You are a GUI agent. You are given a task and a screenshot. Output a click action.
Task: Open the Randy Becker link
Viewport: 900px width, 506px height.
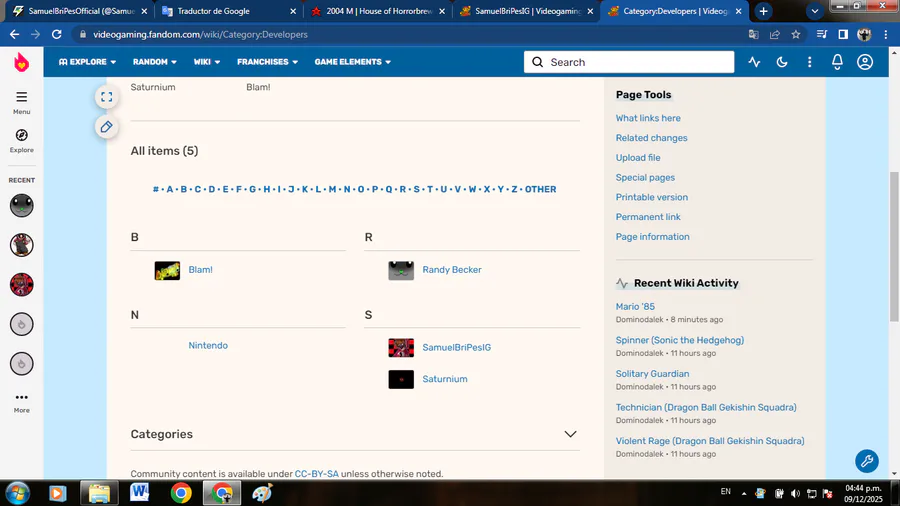[x=452, y=270]
